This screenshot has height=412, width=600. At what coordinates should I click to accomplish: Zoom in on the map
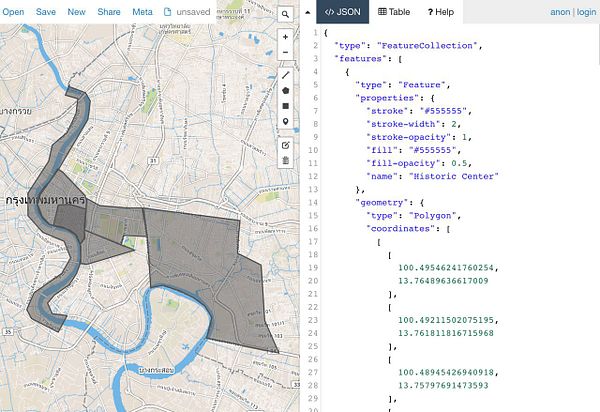click(285, 37)
